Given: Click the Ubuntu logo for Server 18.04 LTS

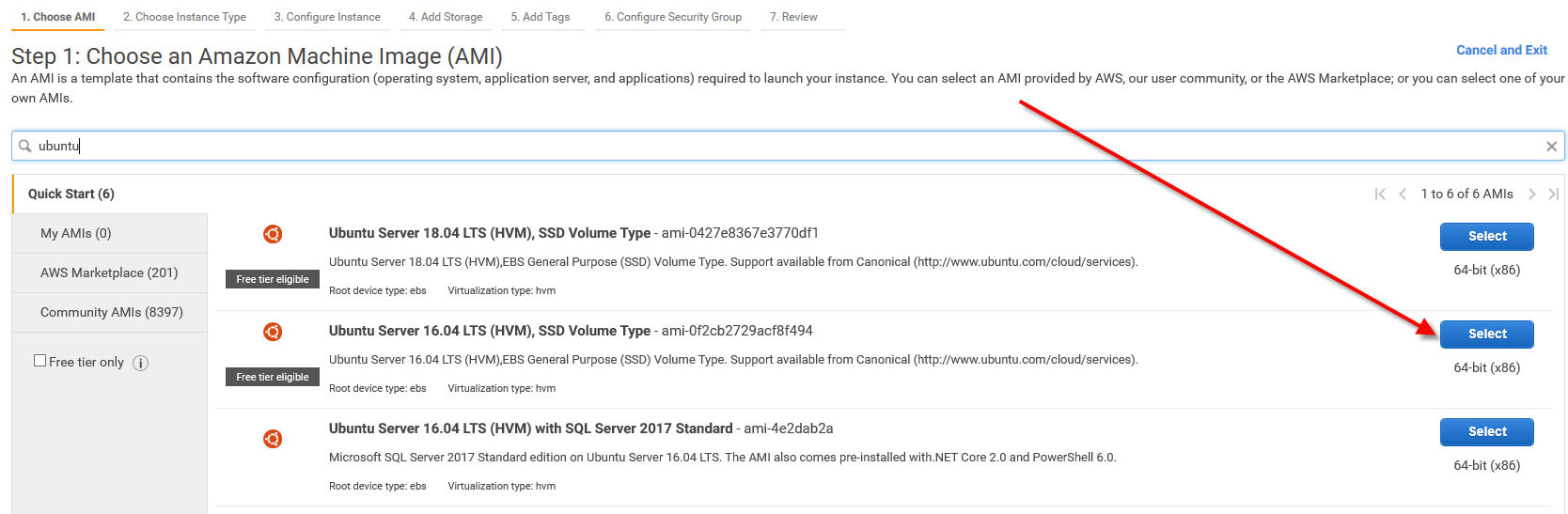Looking at the screenshot, I should (x=273, y=234).
